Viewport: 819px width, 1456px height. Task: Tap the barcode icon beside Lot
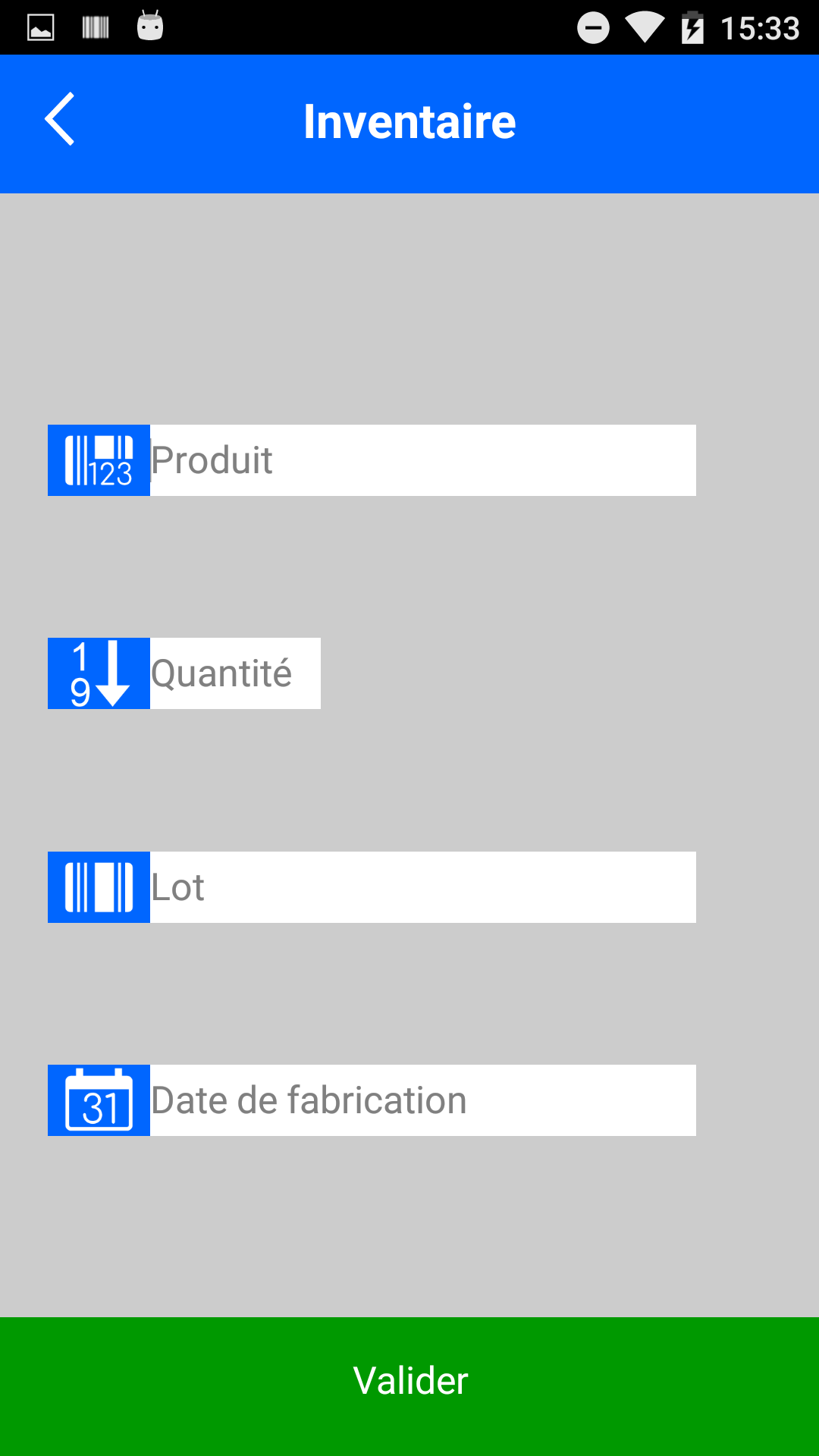click(99, 887)
